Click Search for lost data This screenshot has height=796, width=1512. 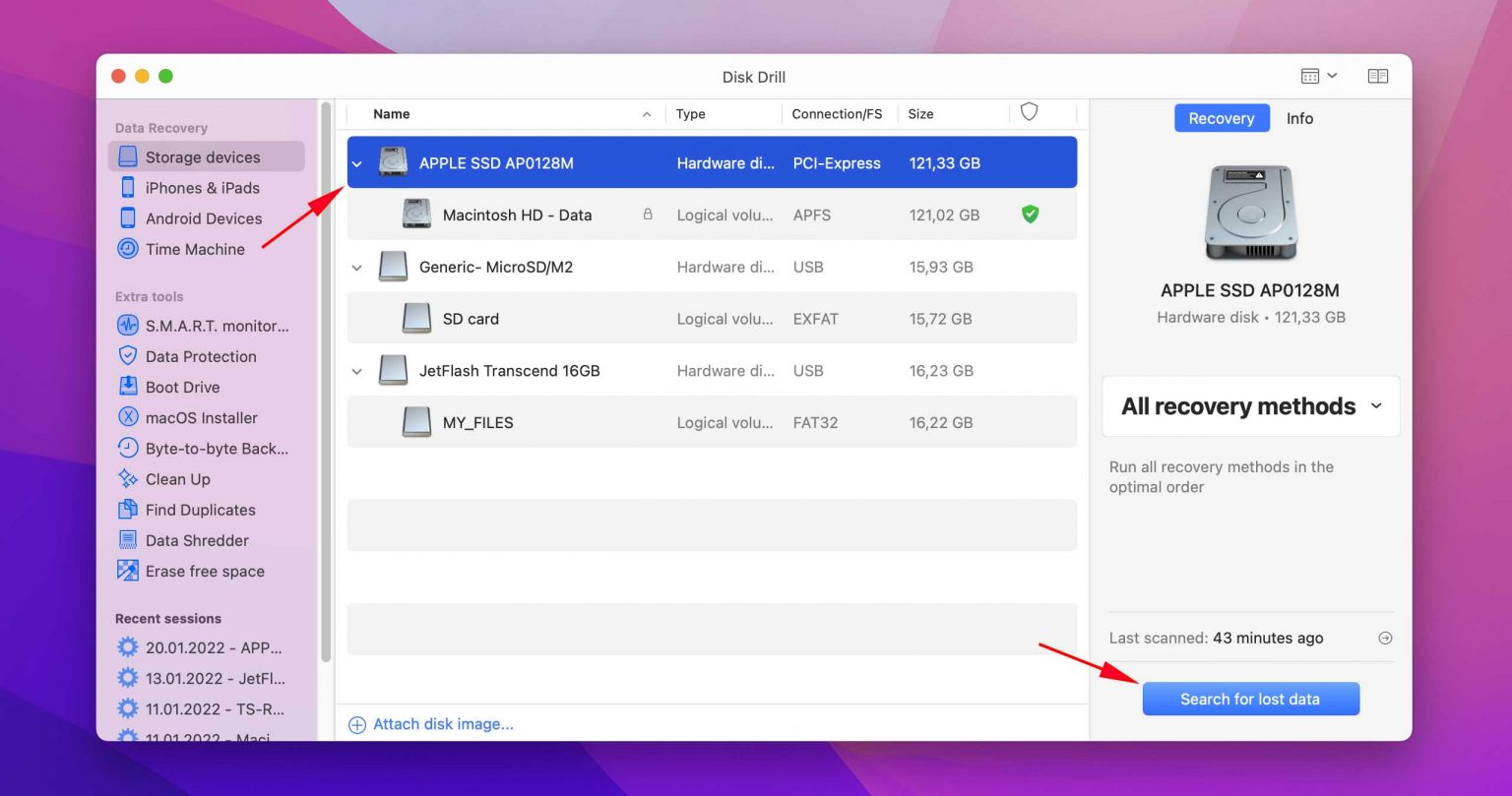point(1250,699)
